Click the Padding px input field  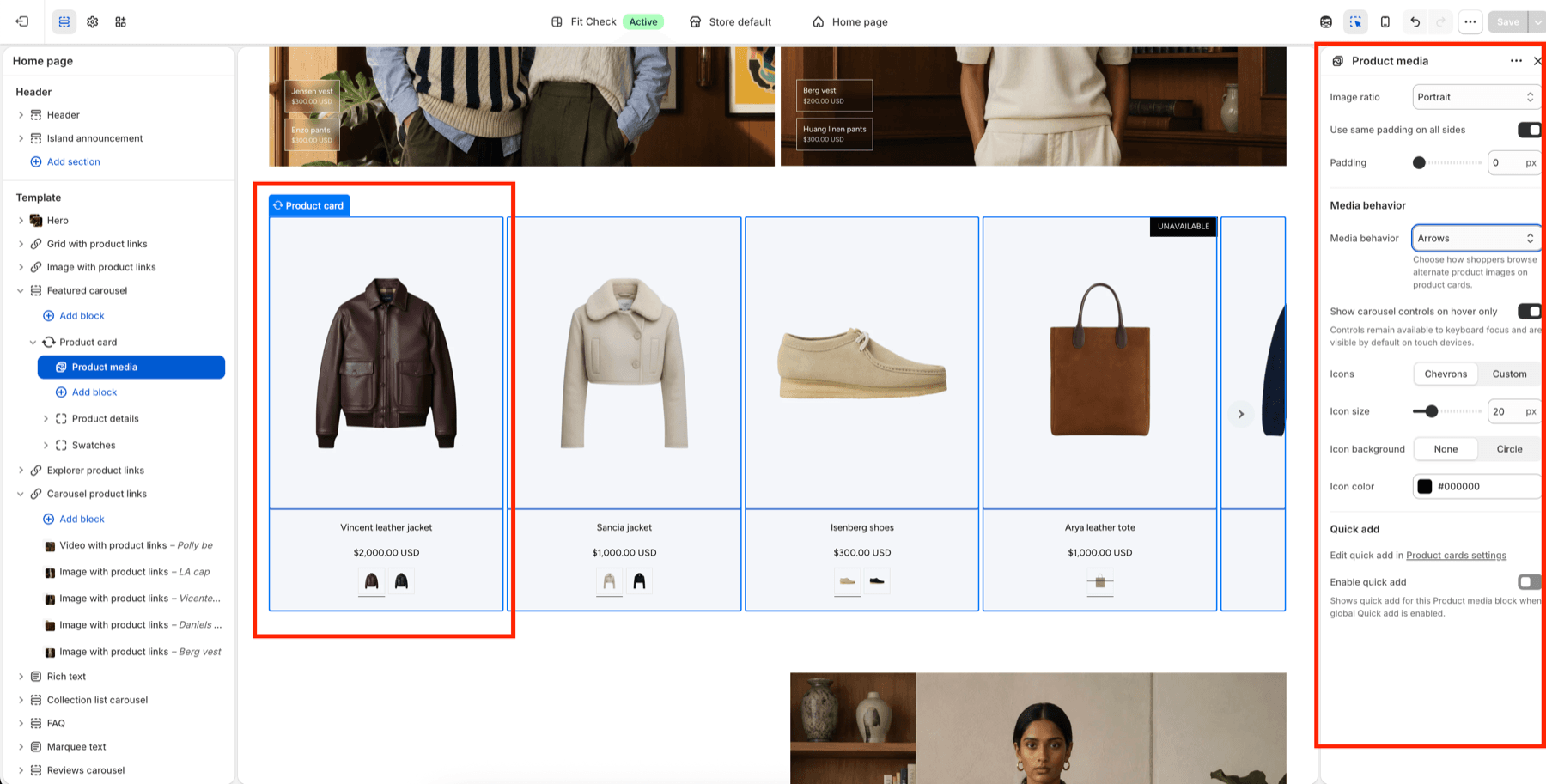pyautogui.click(x=1513, y=162)
